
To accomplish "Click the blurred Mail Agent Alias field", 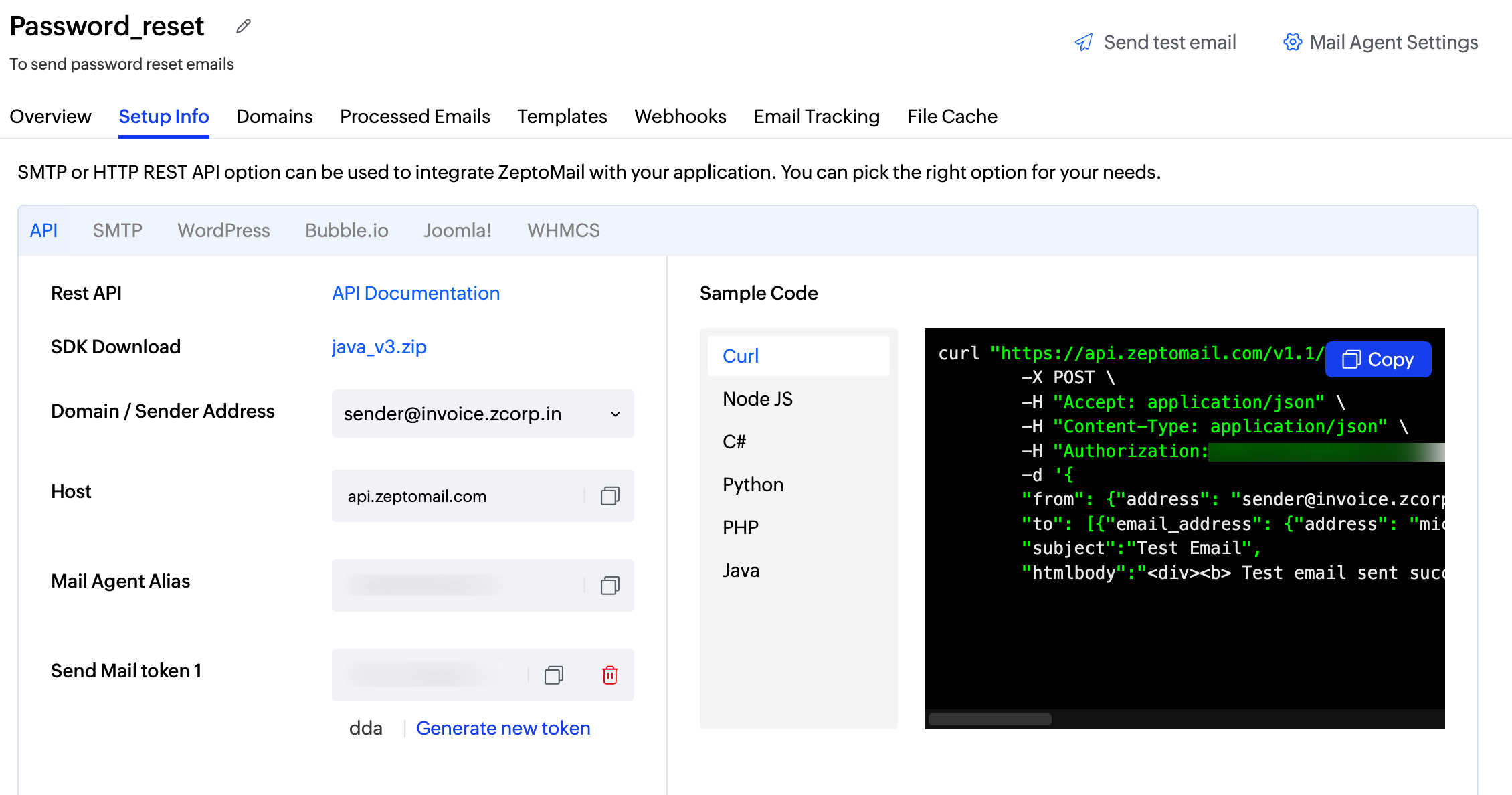I will coord(482,586).
